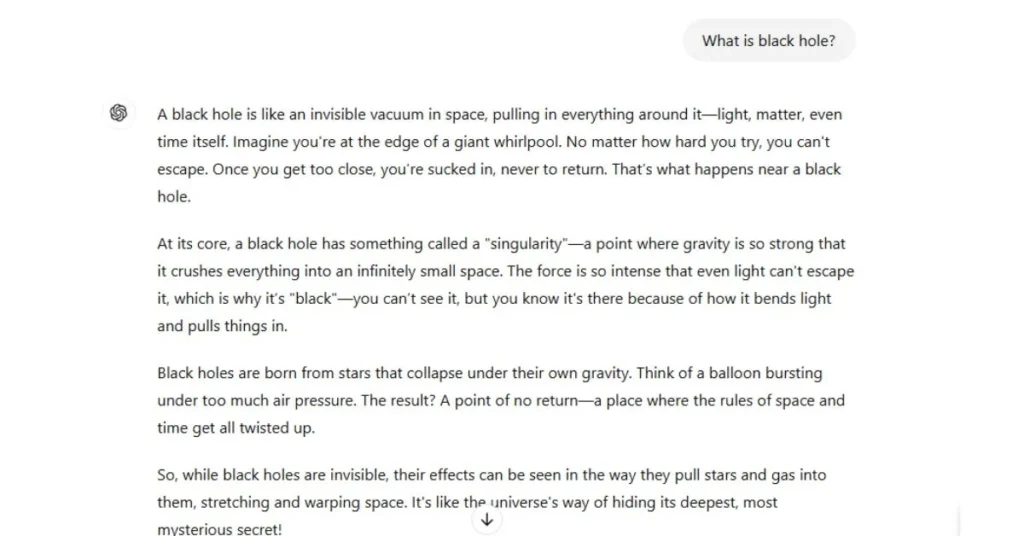1024x536 pixels.
Task: Click the words "and pulls things in."
Action: [222, 326]
